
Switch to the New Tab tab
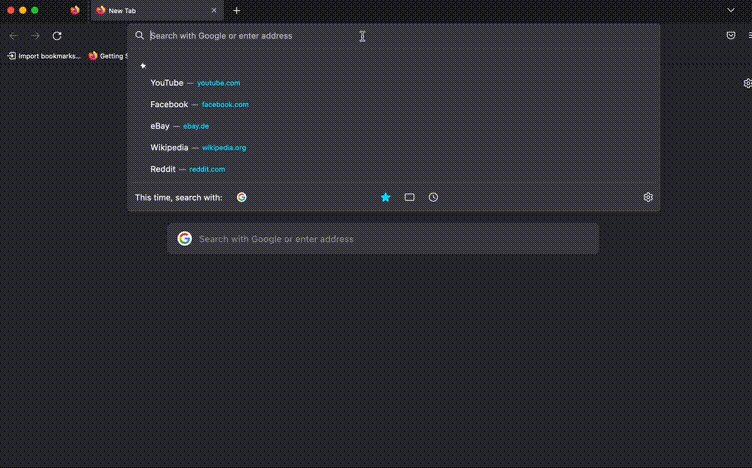click(x=157, y=11)
